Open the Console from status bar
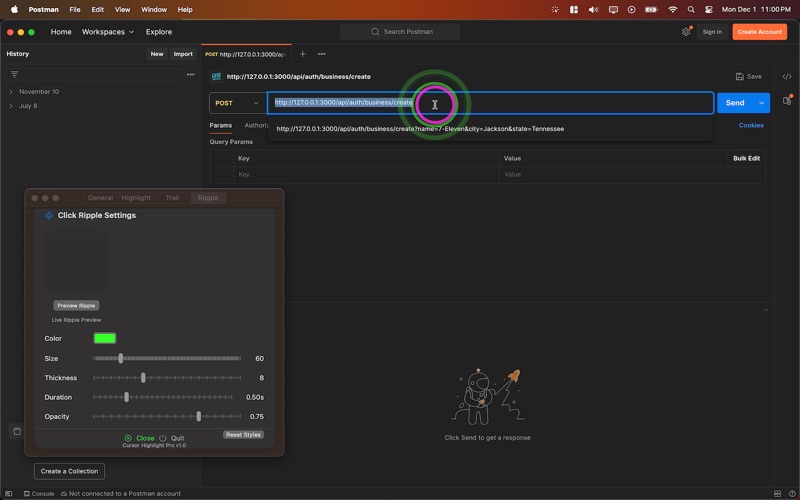This screenshot has height=500, width=800. pos(39,493)
